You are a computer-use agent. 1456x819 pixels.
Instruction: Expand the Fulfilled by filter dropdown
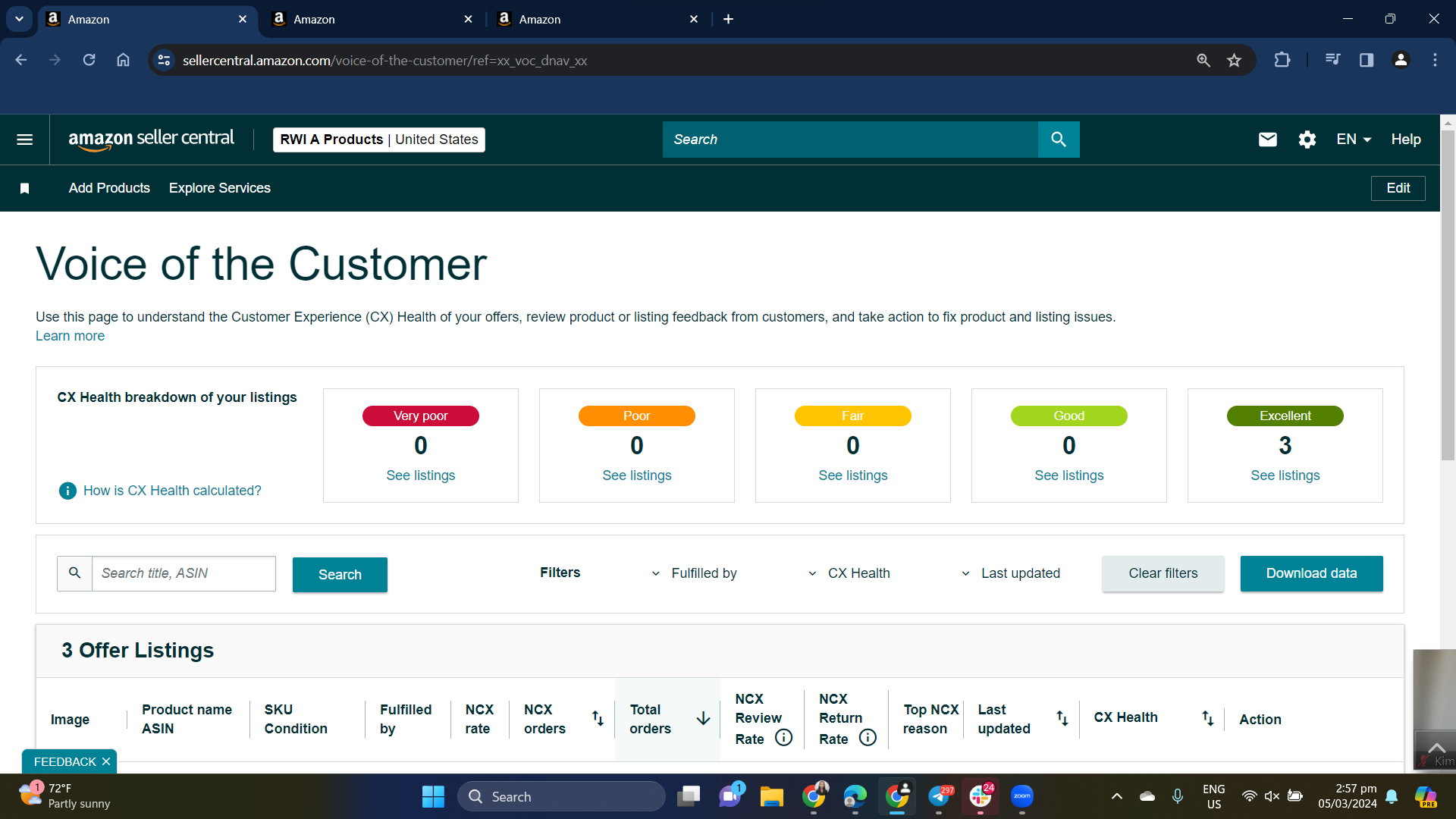click(x=694, y=573)
